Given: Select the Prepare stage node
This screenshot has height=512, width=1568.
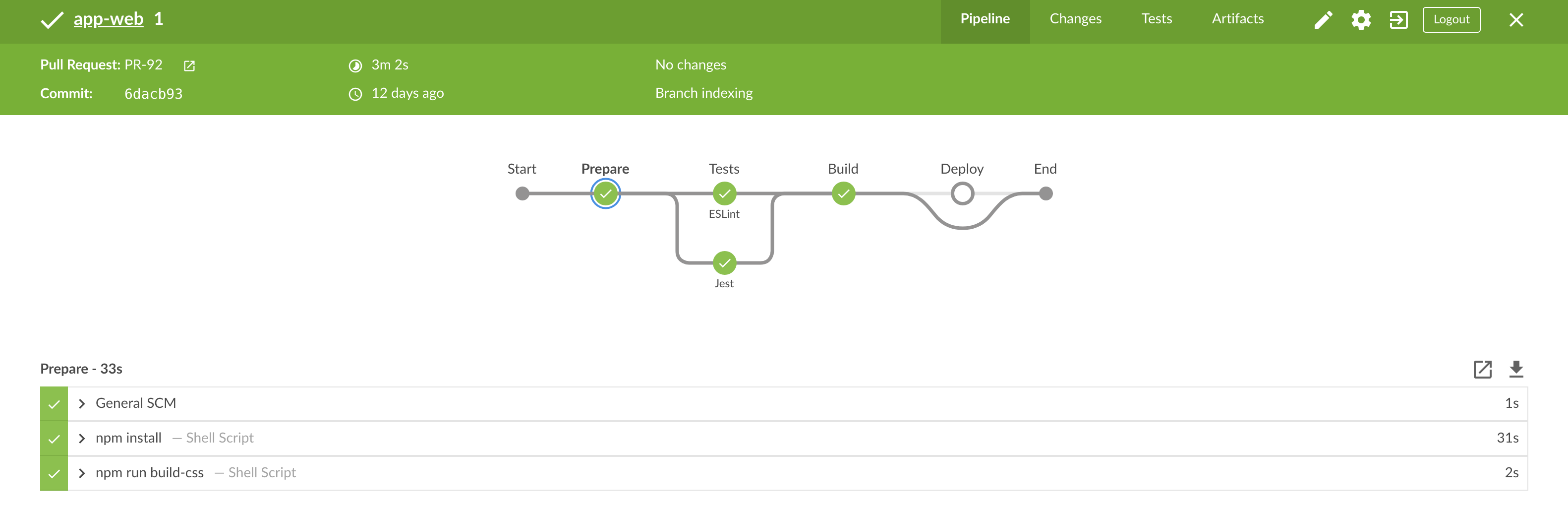Looking at the screenshot, I should [x=605, y=194].
